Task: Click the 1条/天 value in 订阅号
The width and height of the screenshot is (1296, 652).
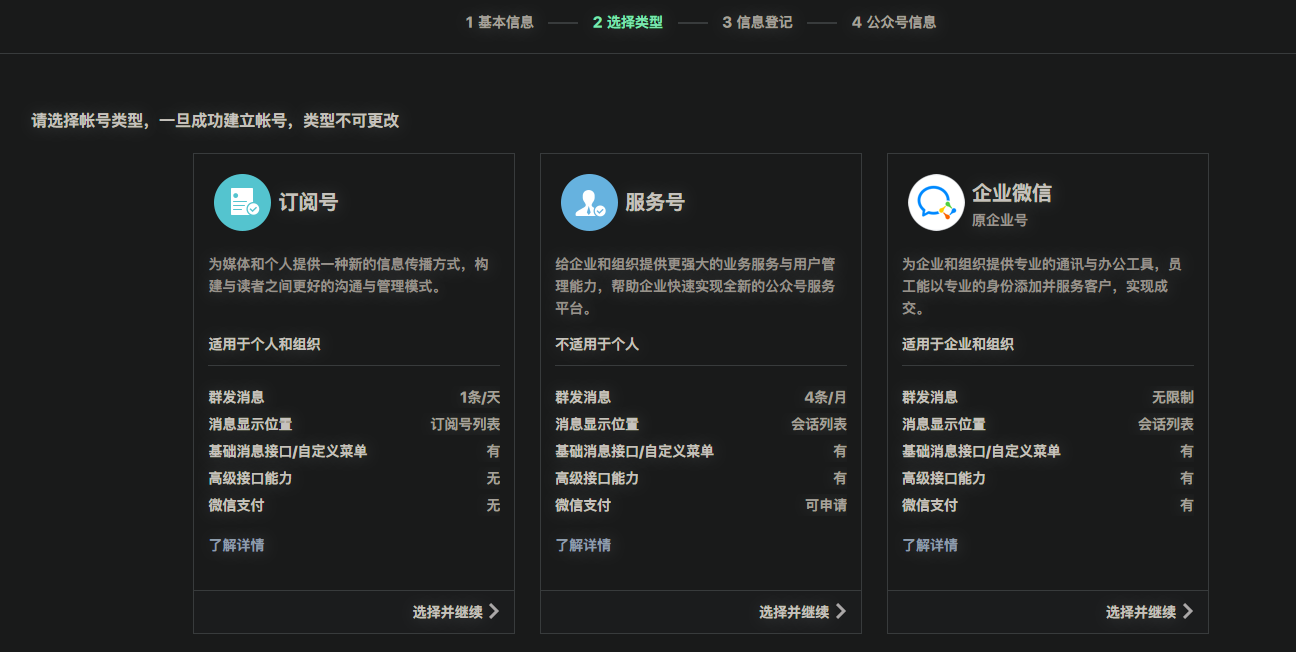Action: click(480, 397)
